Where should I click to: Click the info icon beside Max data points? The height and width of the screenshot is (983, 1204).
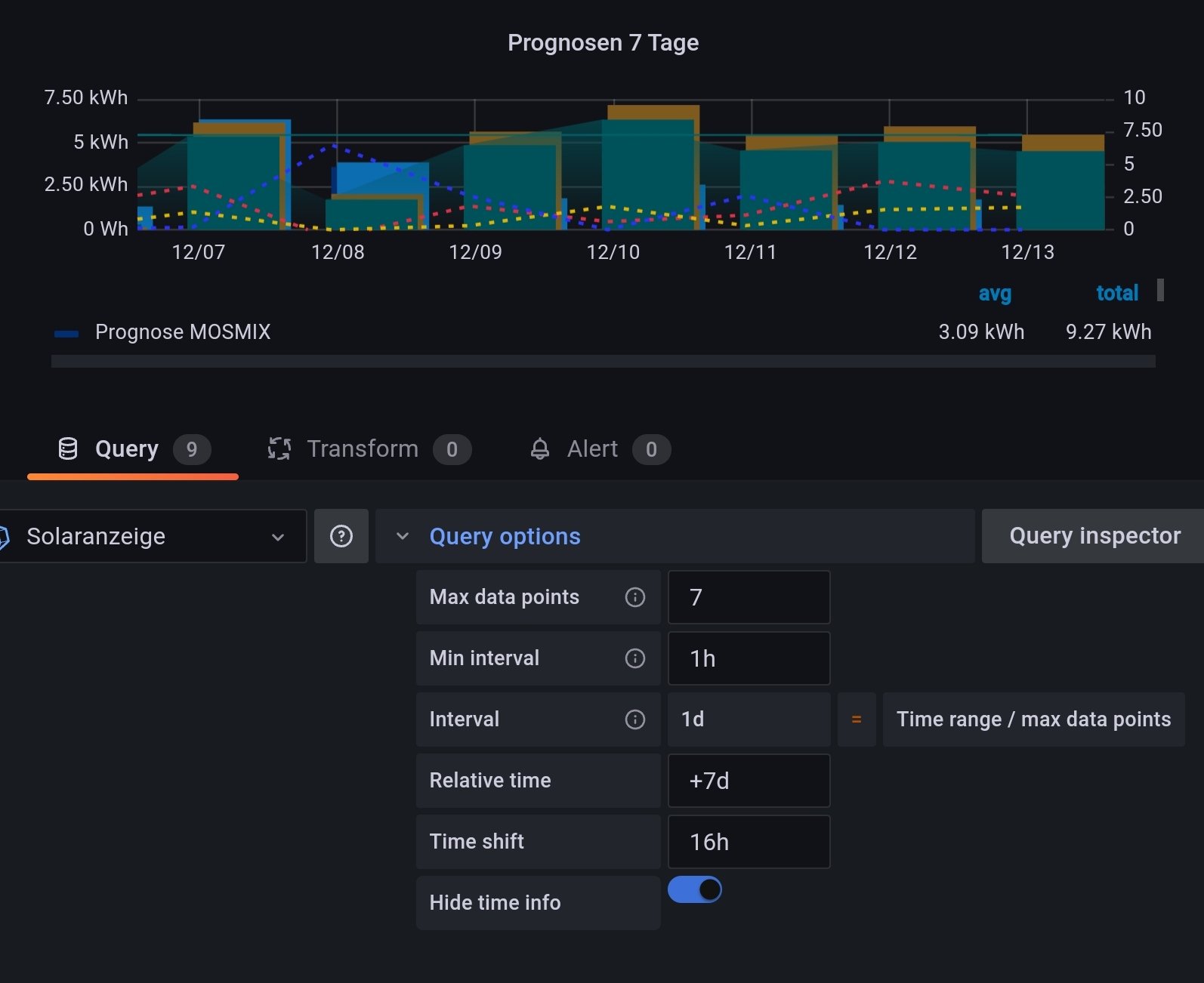[635, 597]
